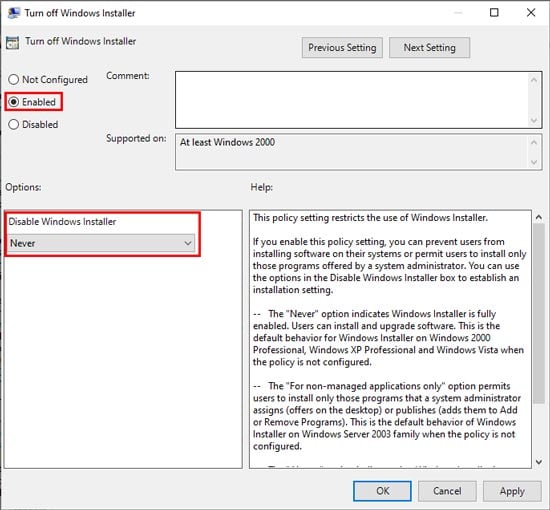Click the Disable Windows Installer label
Screen dimensions: 550x510
[x=62, y=222]
